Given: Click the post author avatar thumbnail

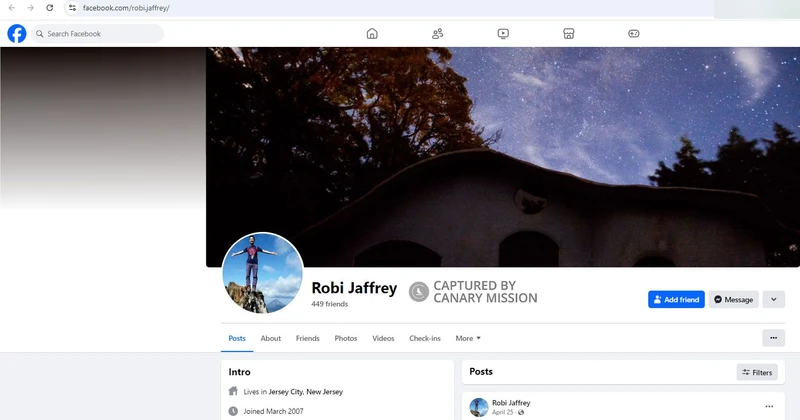Looking at the screenshot, I should click(x=479, y=407).
